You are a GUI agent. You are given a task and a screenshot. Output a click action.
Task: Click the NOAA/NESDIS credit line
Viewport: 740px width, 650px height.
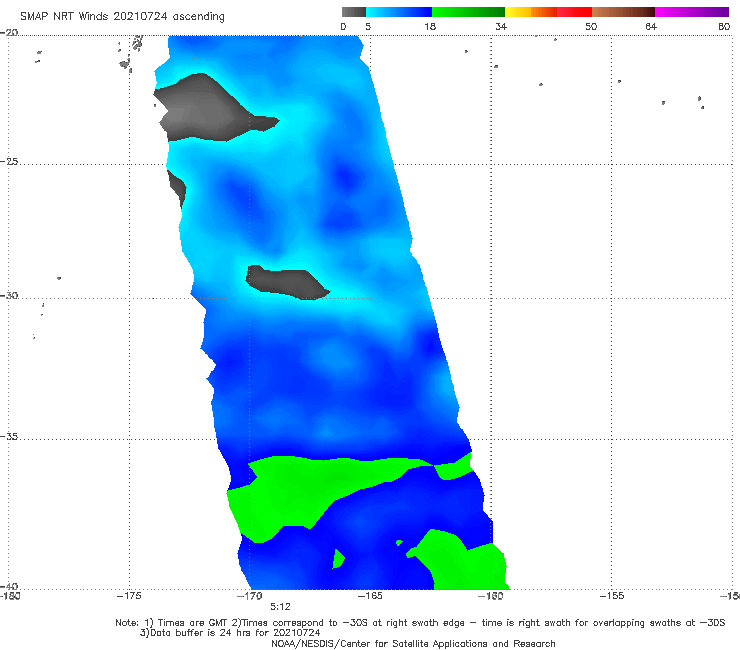click(413, 643)
